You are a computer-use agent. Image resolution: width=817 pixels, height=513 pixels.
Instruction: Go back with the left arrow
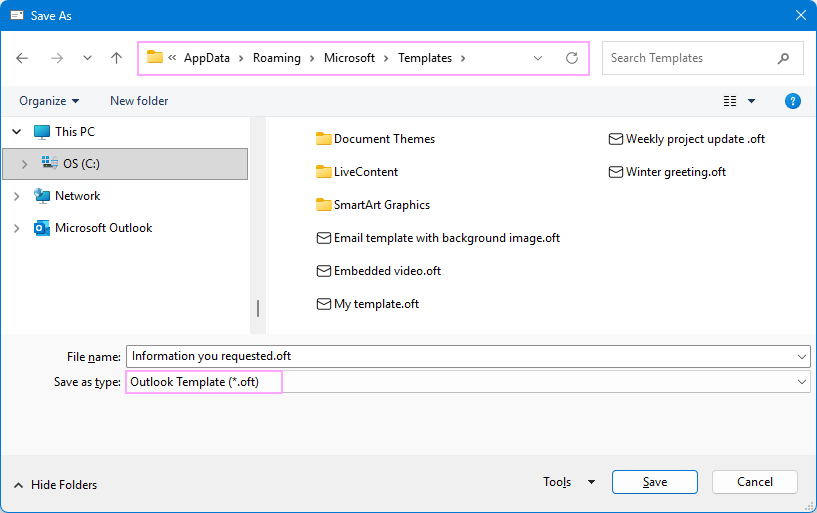pyautogui.click(x=22, y=58)
